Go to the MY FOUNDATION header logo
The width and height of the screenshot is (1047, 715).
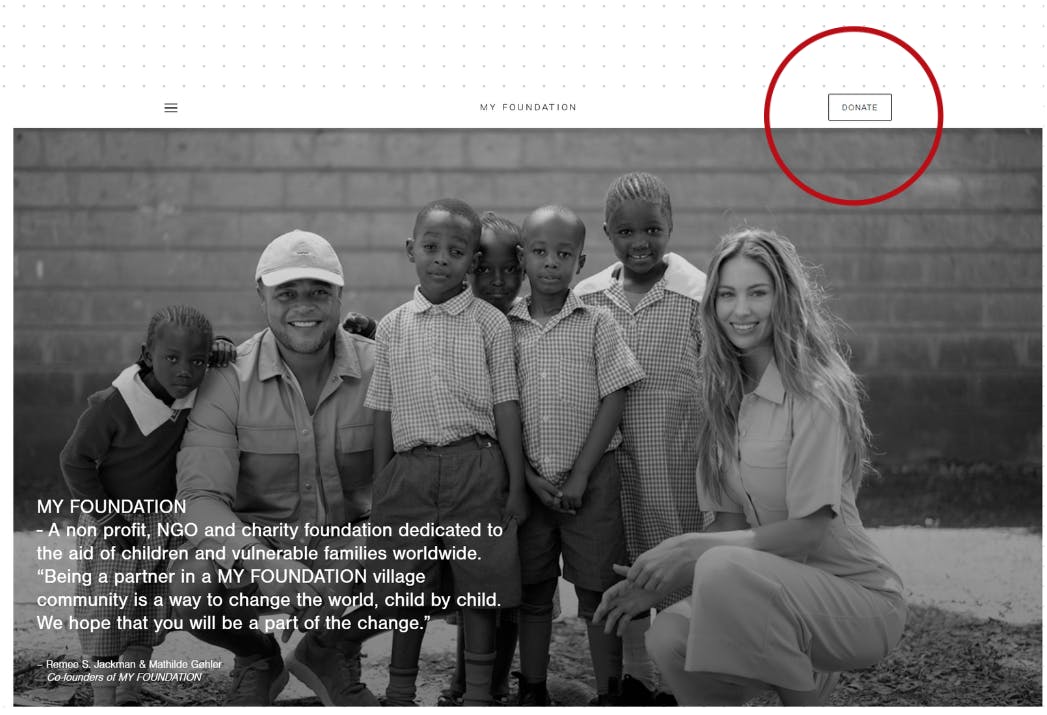tap(528, 107)
